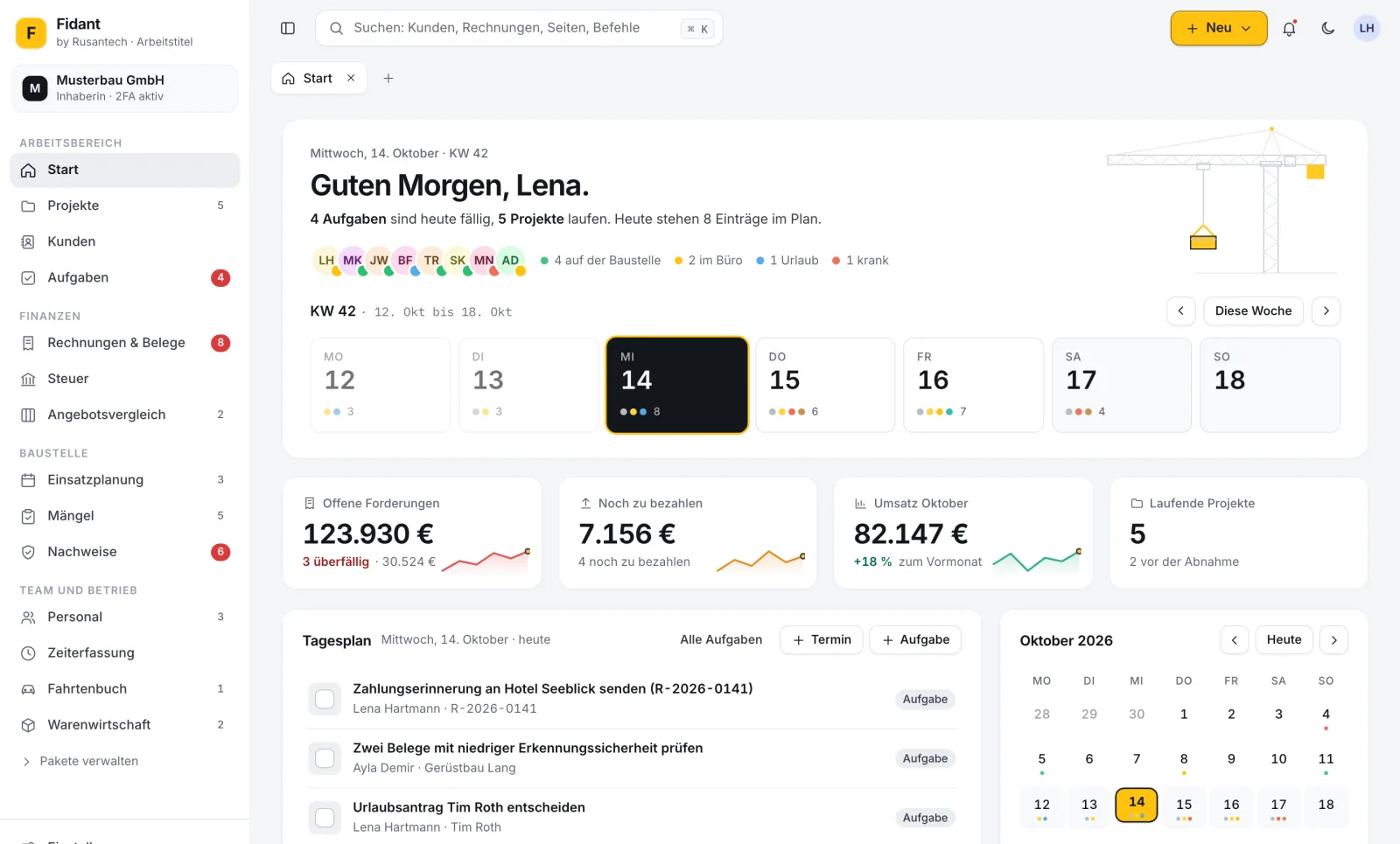1400x844 pixels.
Task: Open the Offene Forderungen card
Action: (412, 533)
